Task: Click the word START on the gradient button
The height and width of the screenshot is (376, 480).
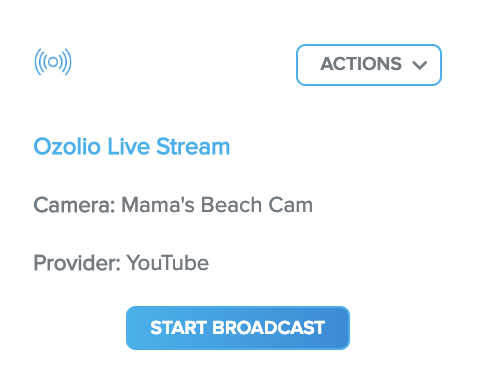Action: (178, 328)
